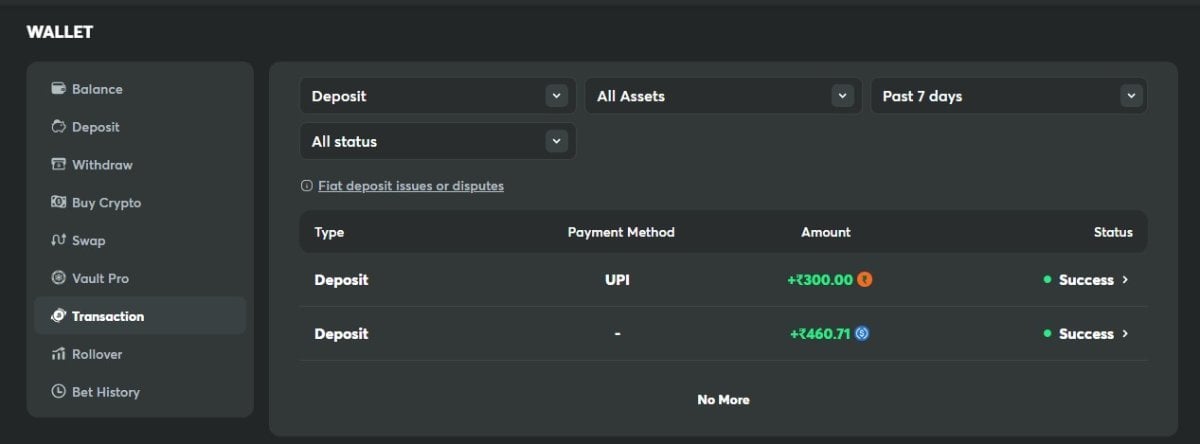Click the info icon beside fiat disputes
The width and height of the screenshot is (1200, 444).
pyautogui.click(x=307, y=186)
